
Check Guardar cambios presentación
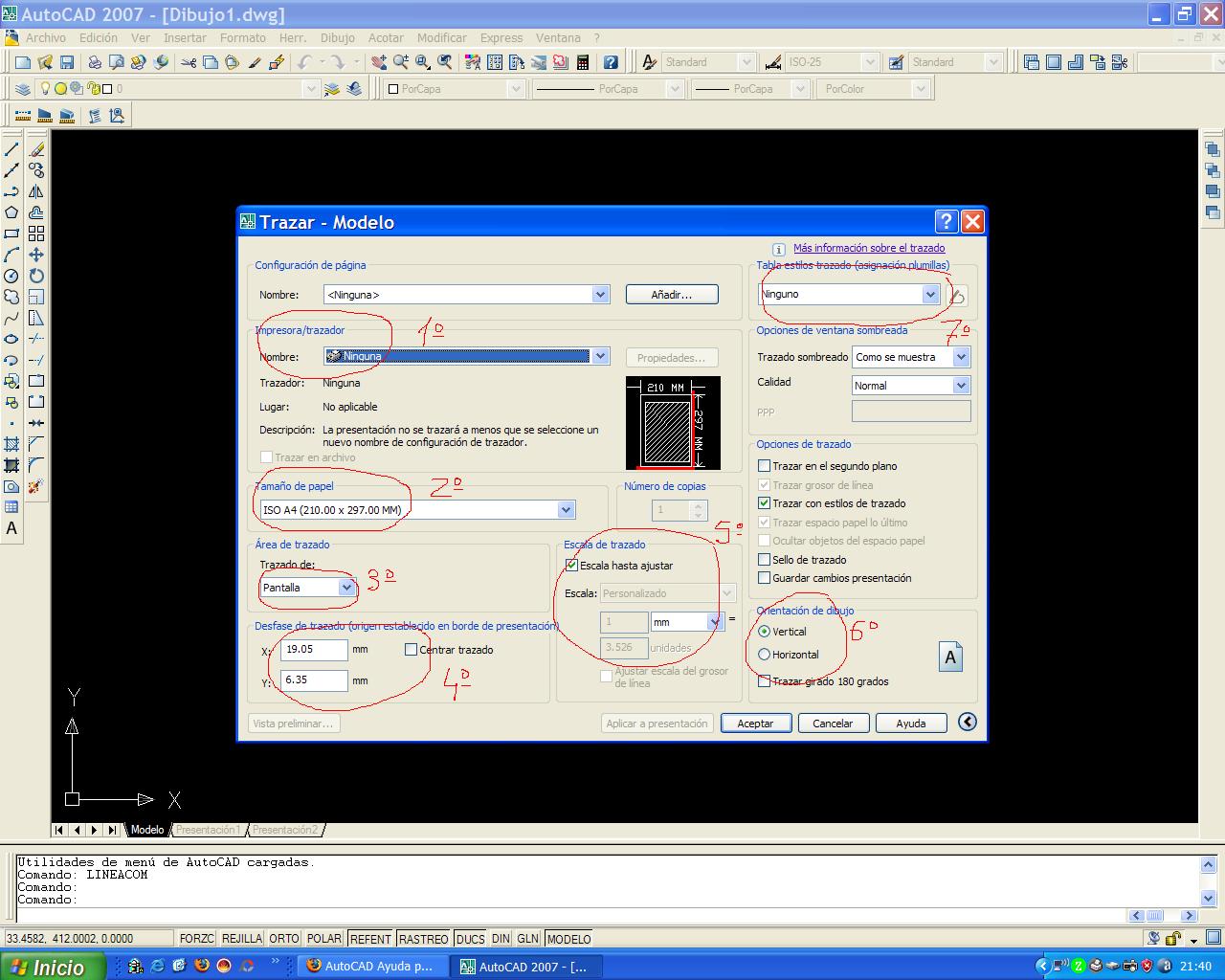pyautogui.click(x=765, y=578)
